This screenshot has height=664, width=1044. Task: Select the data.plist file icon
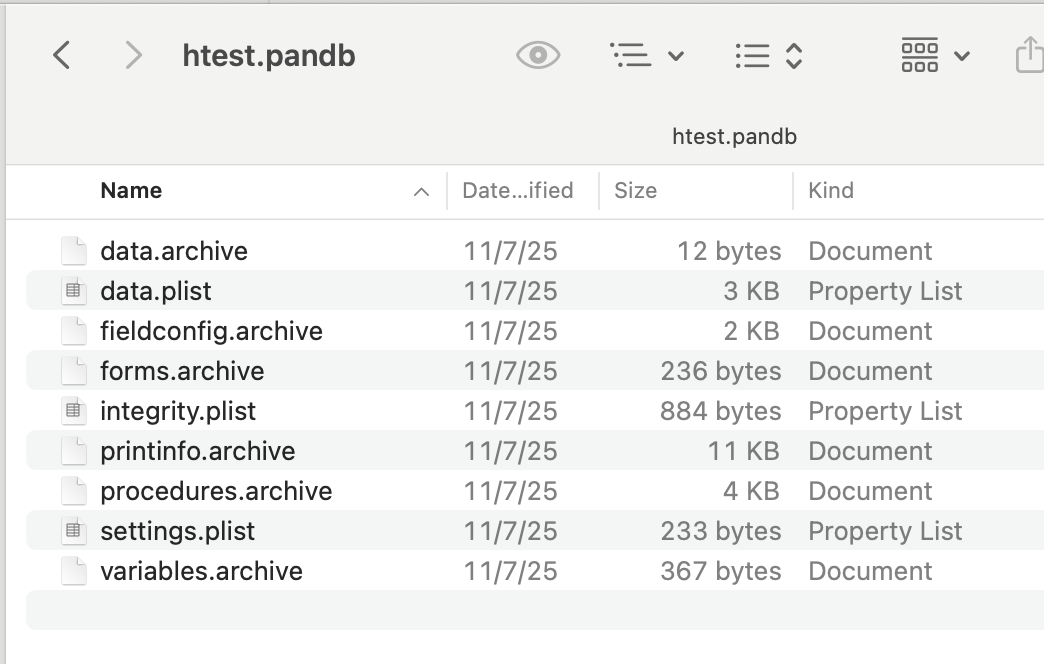pos(73,291)
